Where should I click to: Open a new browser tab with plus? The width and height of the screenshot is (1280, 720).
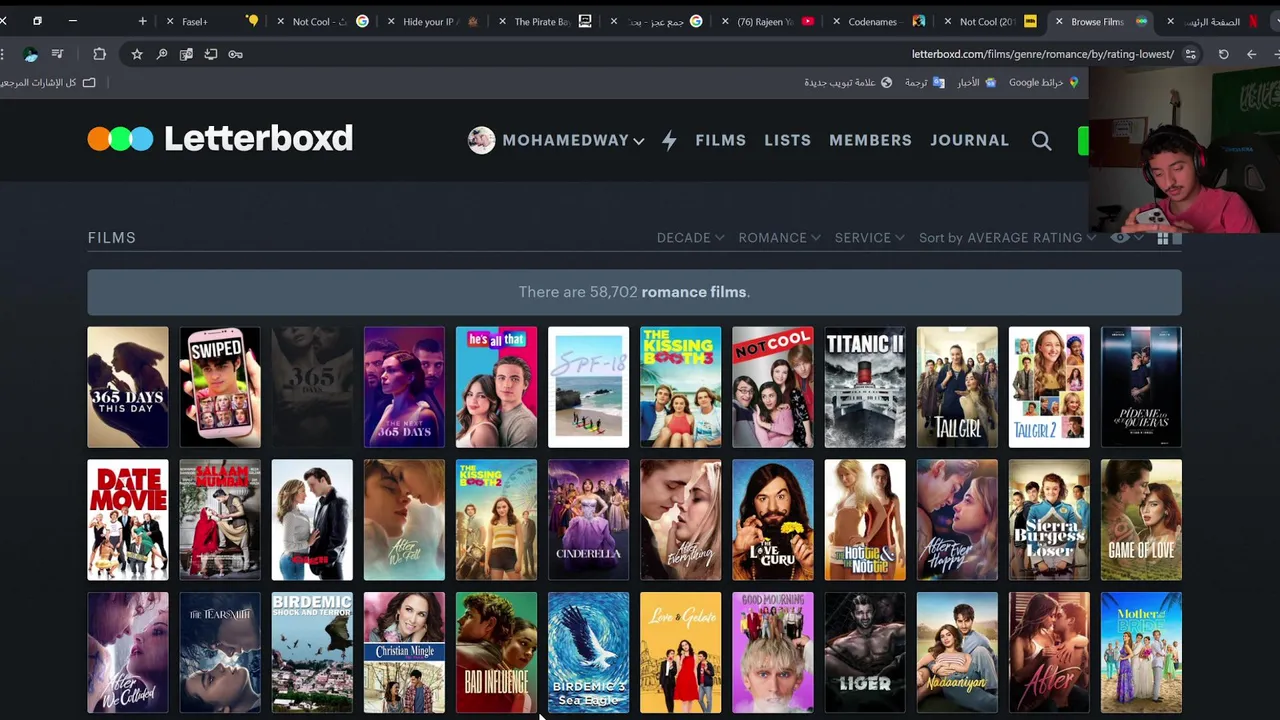tap(142, 21)
